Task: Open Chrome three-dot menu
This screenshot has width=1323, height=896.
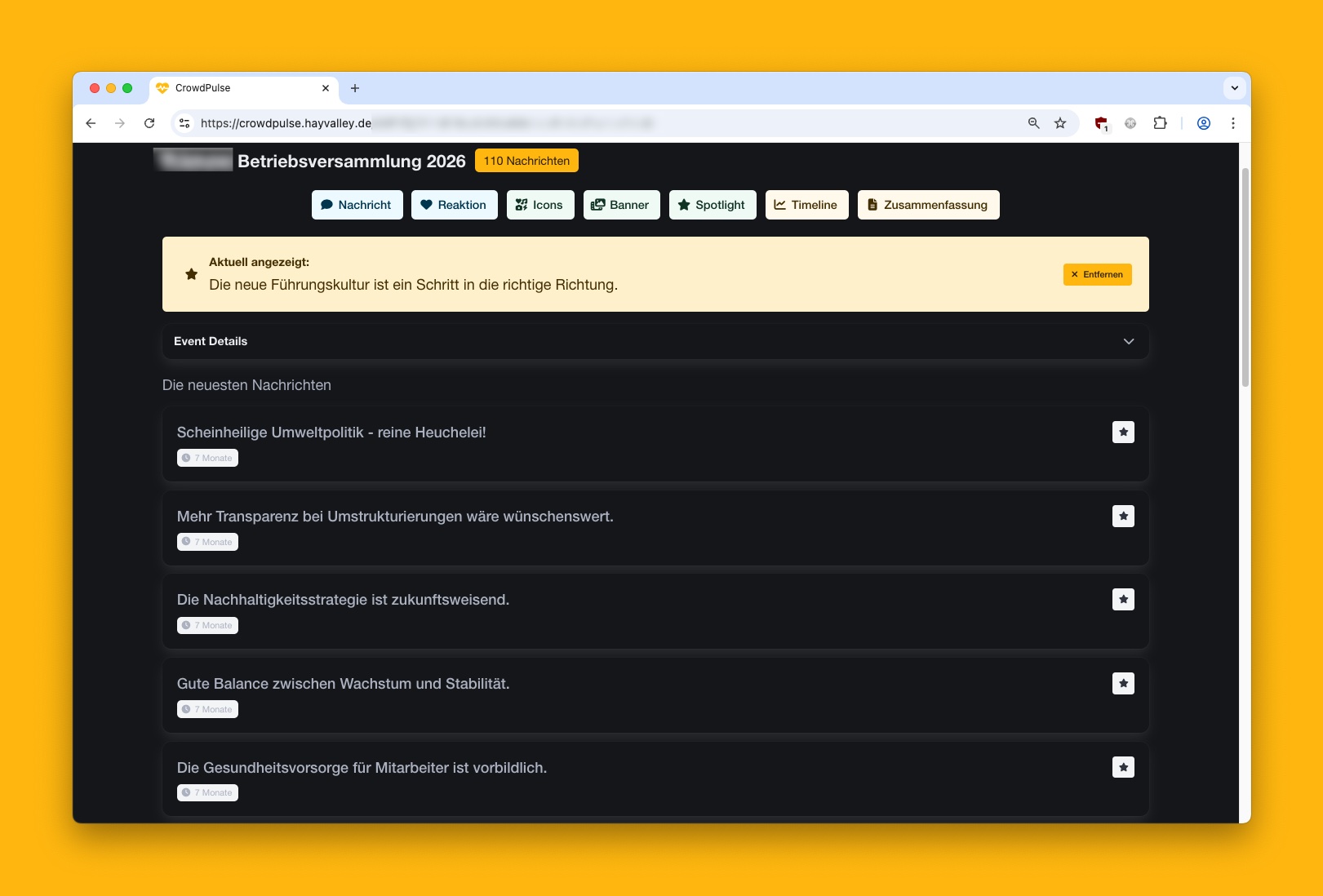Action: click(x=1232, y=123)
